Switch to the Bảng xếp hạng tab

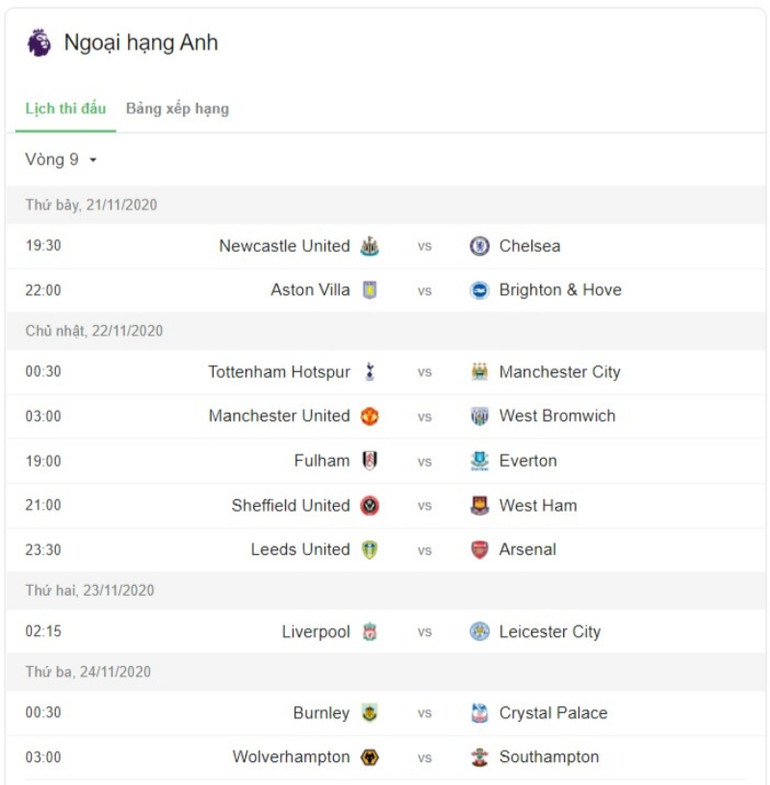(x=177, y=109)
